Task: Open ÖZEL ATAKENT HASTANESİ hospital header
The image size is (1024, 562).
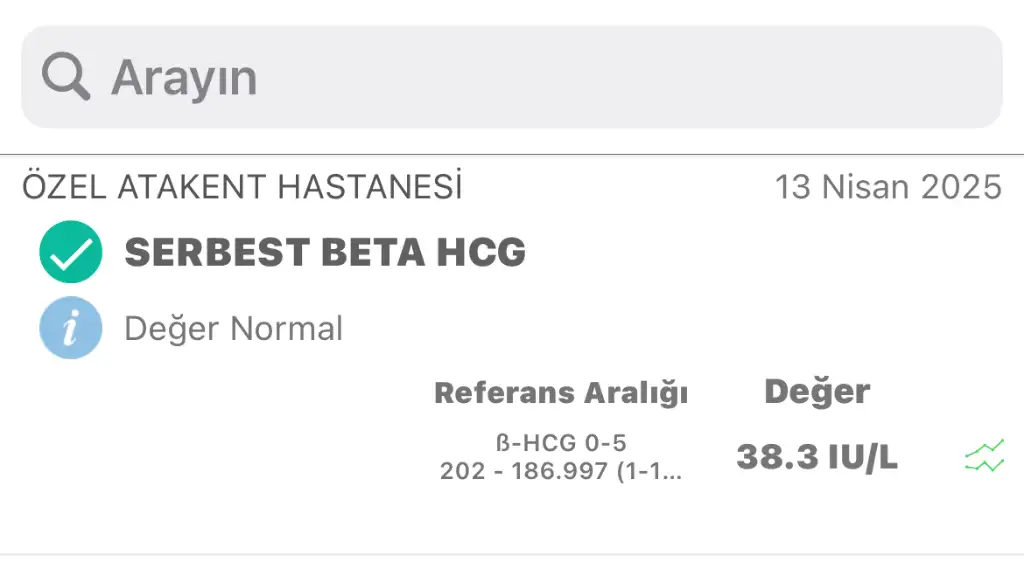Action: point(242,187)
